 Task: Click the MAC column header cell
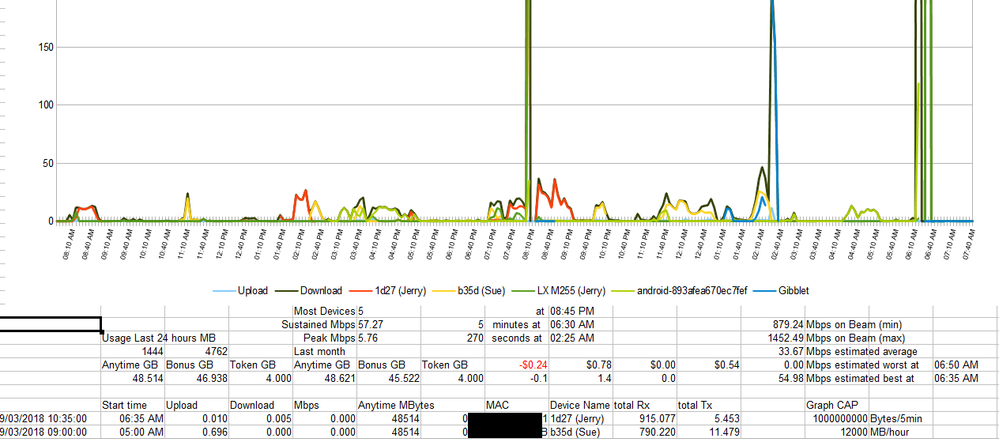(x=500, y=405)
